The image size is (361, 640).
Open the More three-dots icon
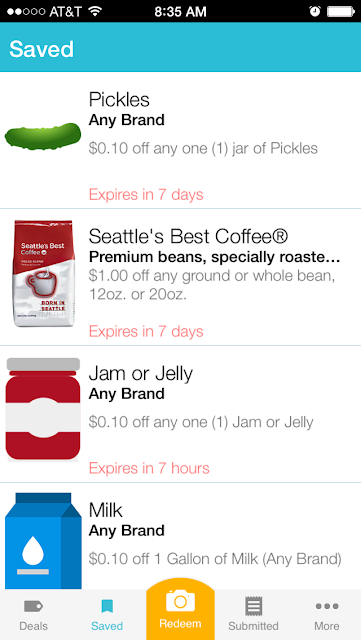327,607
